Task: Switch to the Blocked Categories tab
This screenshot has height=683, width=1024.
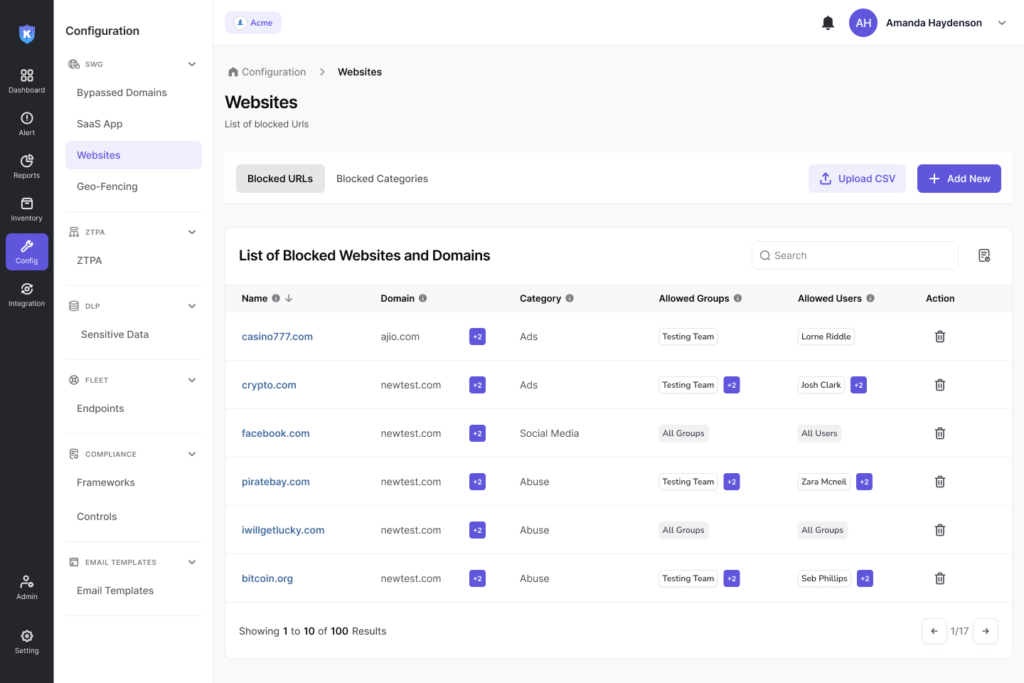Action: 382,178
